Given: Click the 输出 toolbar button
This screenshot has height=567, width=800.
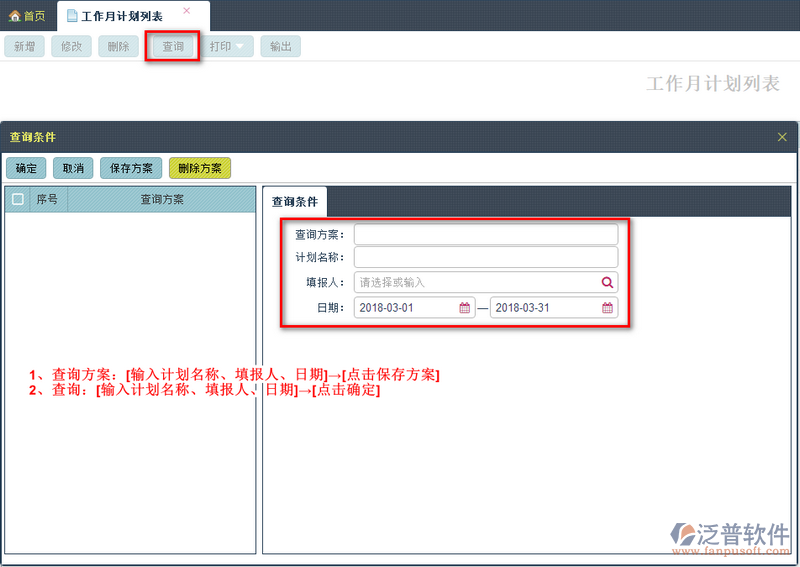Looking at the screenshot, I should [281, 46].
